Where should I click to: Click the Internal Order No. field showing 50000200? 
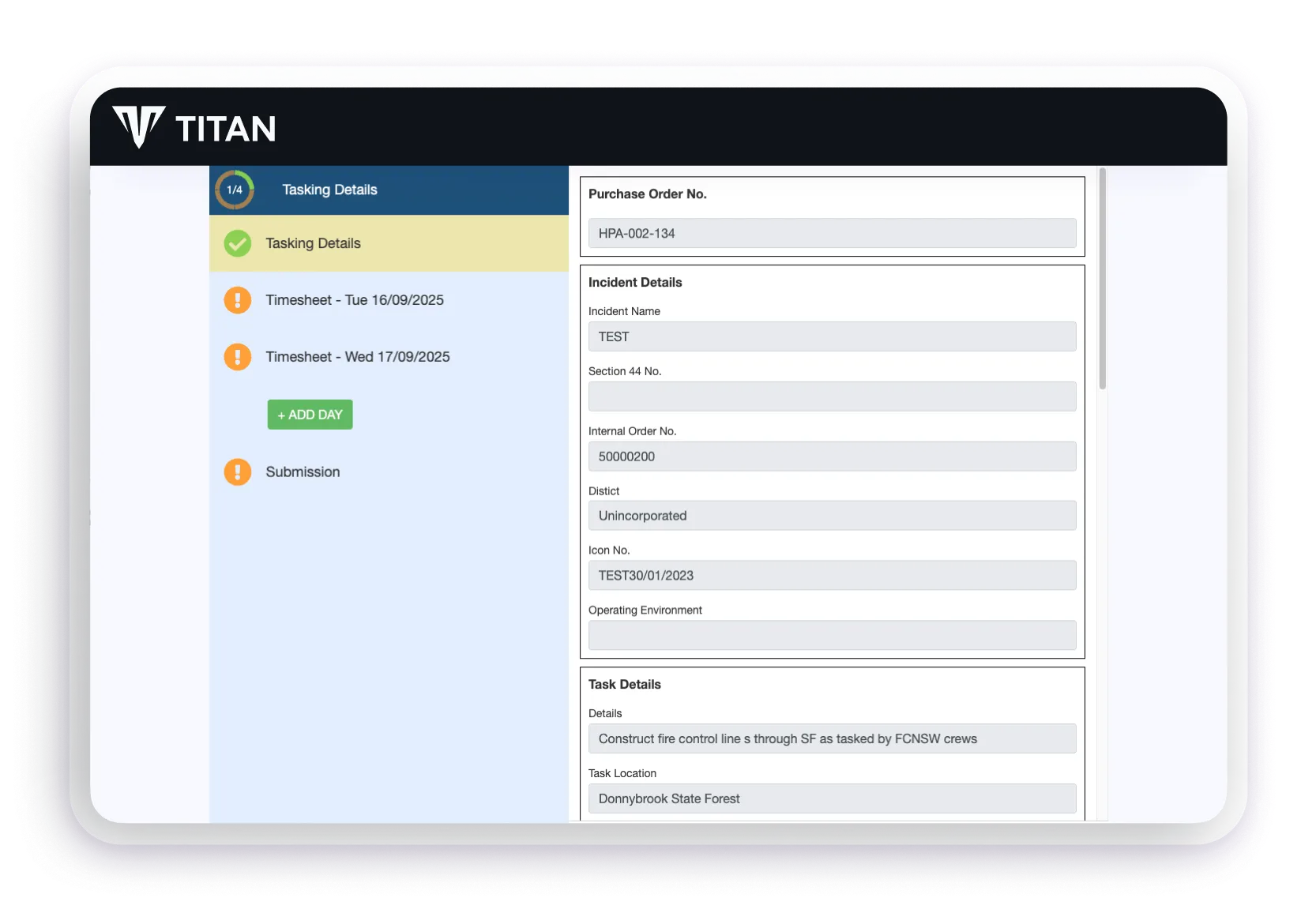pyautogui.click(x=832, y=457)
